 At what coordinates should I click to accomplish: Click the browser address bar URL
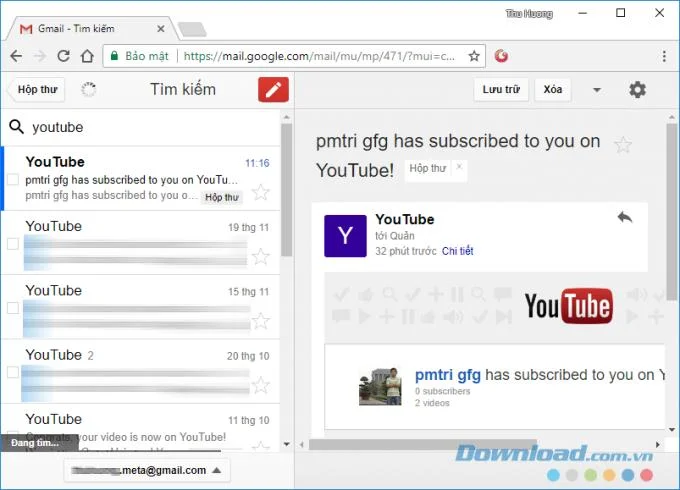(319, 56)
